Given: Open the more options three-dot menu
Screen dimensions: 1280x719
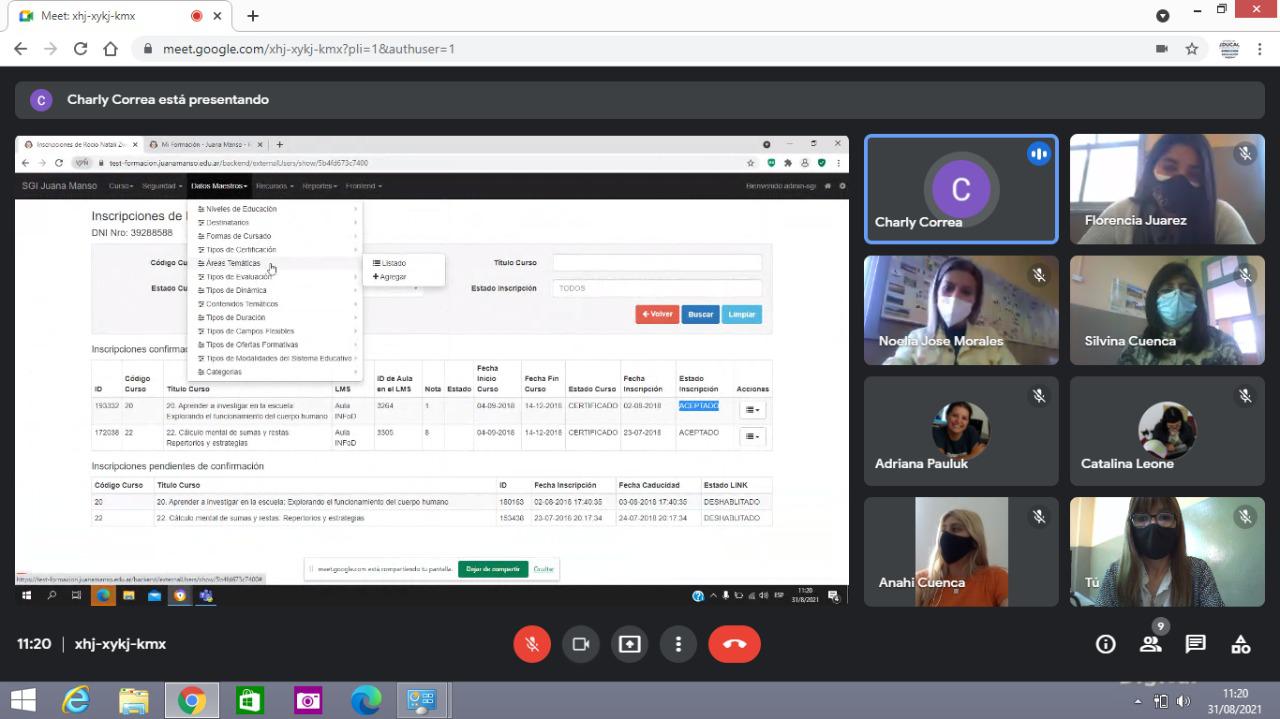Looking at the screenshot, I should pyautogui.click(x=678, y=644).
